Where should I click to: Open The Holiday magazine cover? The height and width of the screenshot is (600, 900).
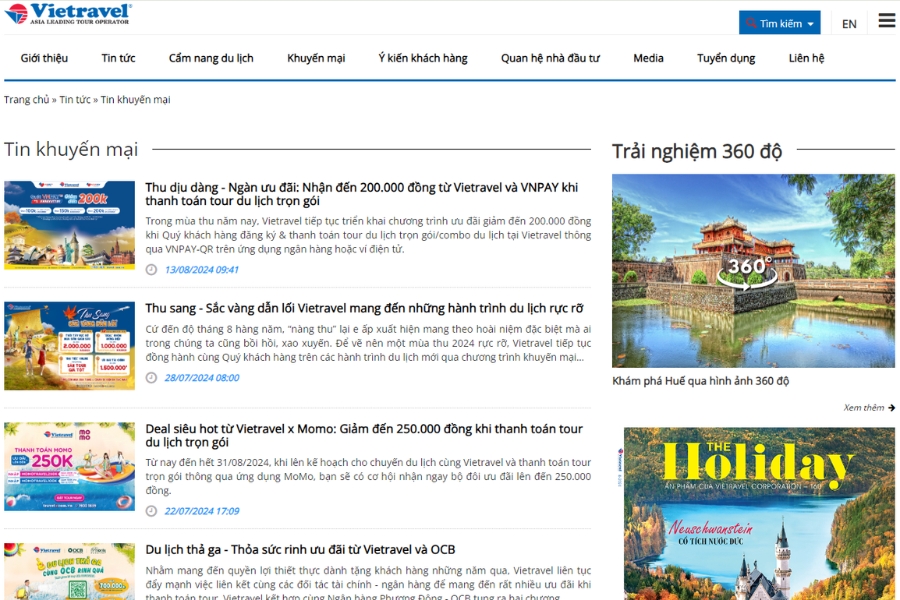(759, 513)
